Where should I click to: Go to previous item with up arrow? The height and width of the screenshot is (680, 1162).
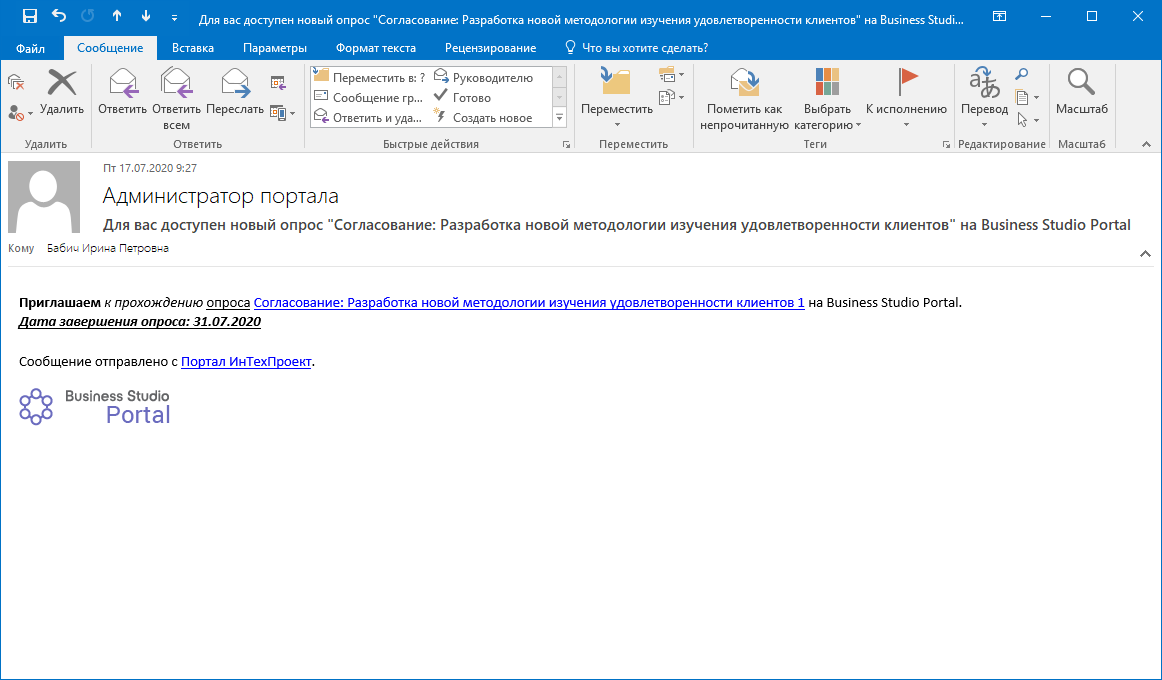[x=117, y=17]
